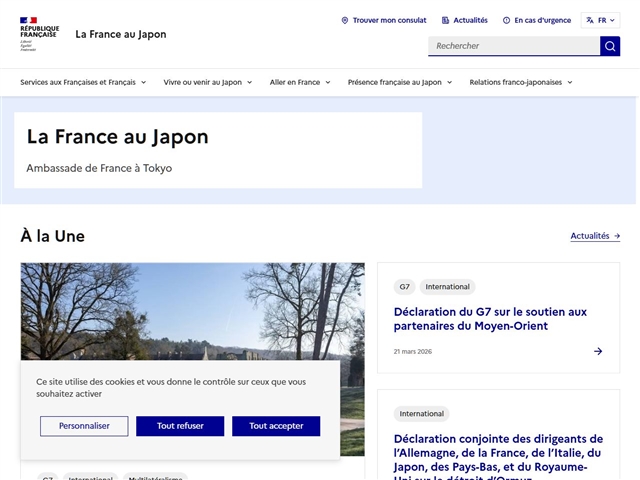The image size is (640, 480).
Task: Click in the Rechercher search field
Action: click(514, 46)
